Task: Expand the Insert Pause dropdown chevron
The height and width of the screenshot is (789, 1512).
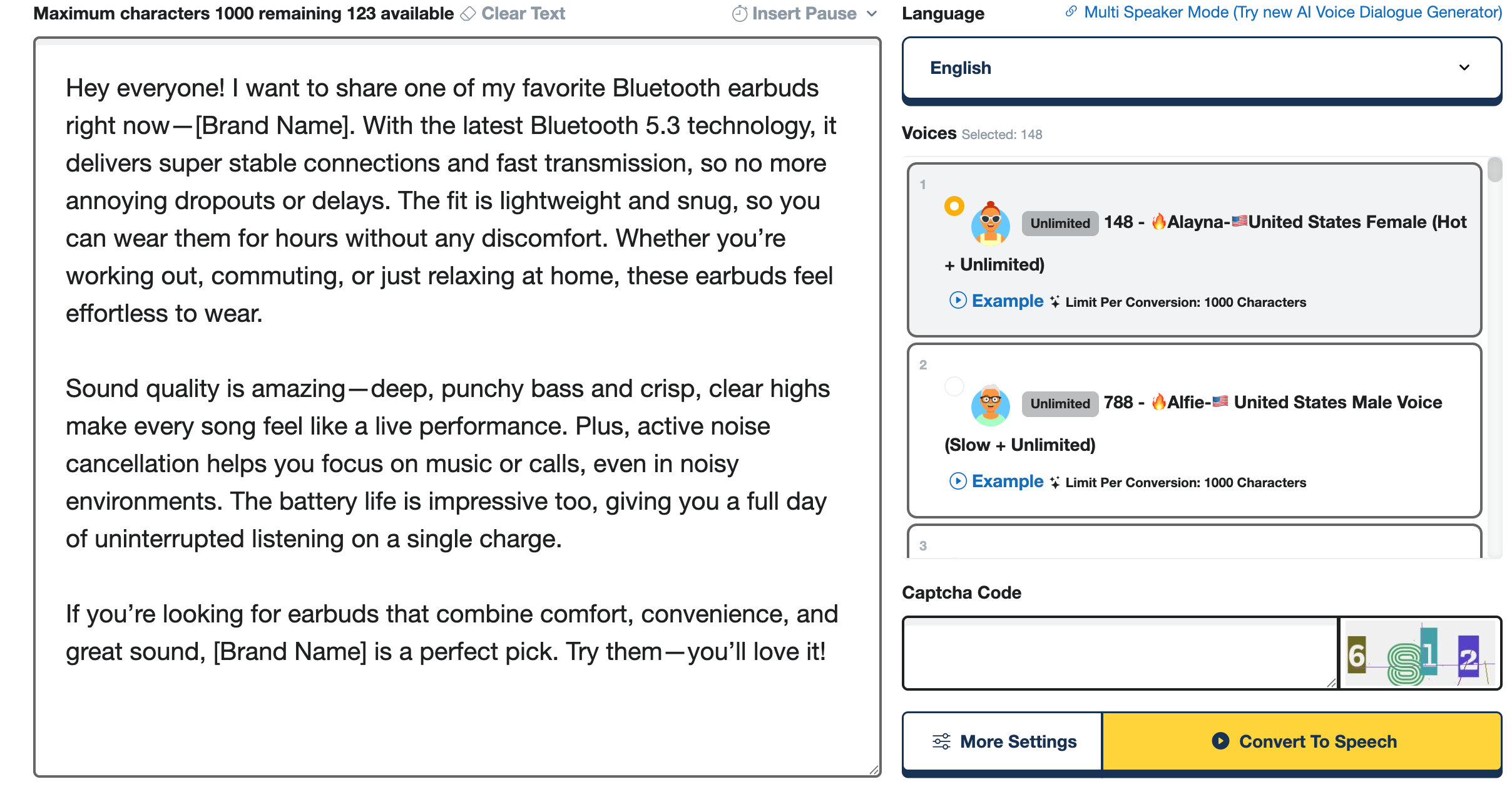Action: click(x=873, y=14)
